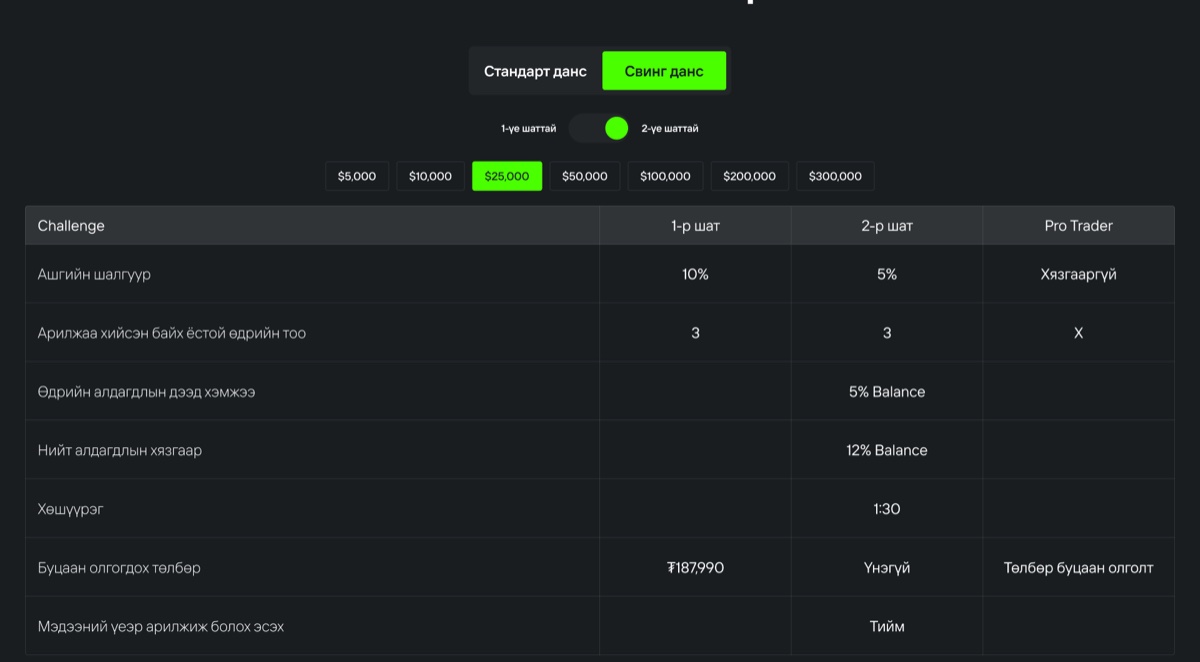Click the Pro Trader column header
The width and height of the screenshot is (1200, 662).
(x=1078, y=226)
